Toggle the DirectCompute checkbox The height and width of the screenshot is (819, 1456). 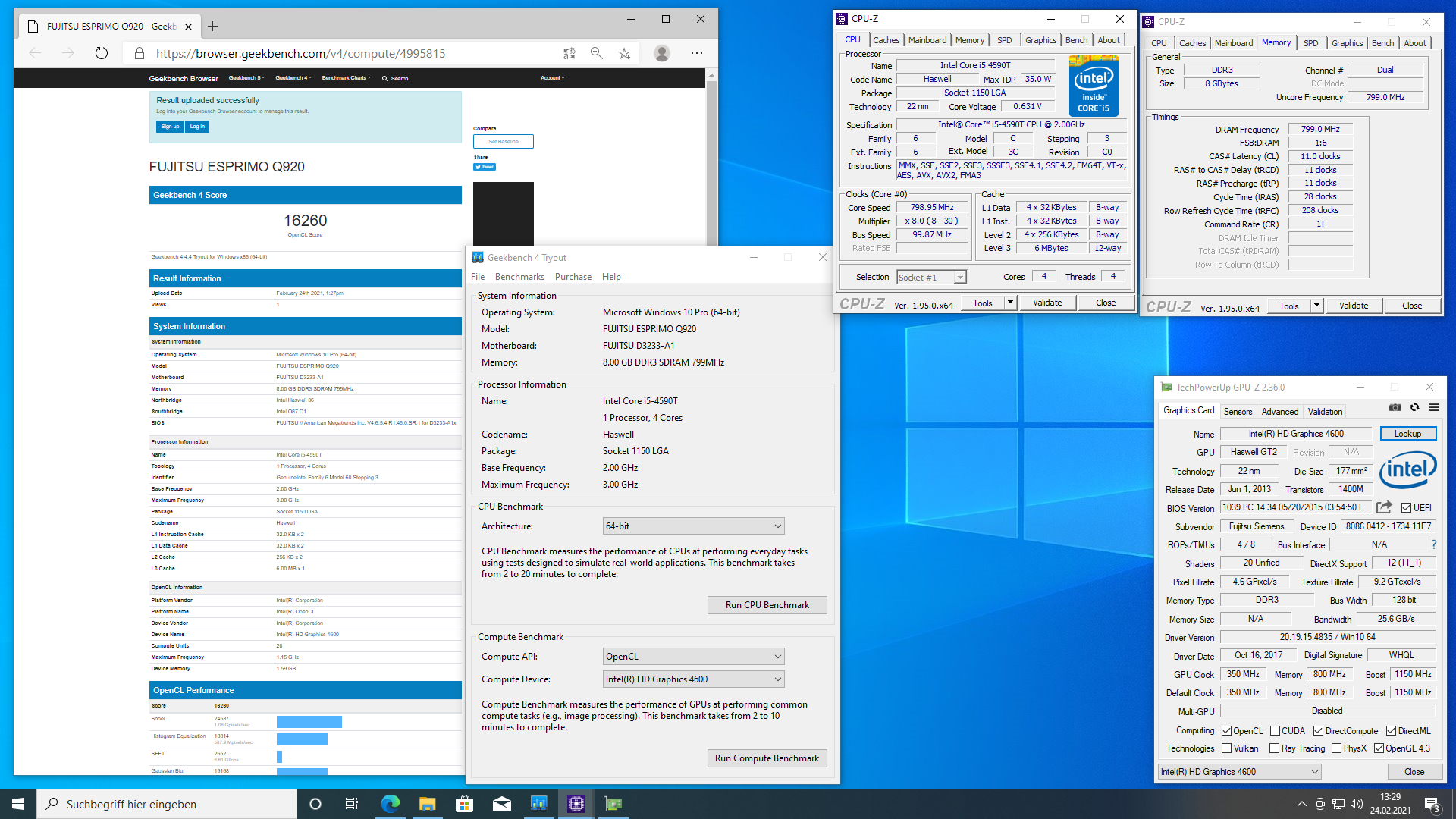tap(1318, 731)
